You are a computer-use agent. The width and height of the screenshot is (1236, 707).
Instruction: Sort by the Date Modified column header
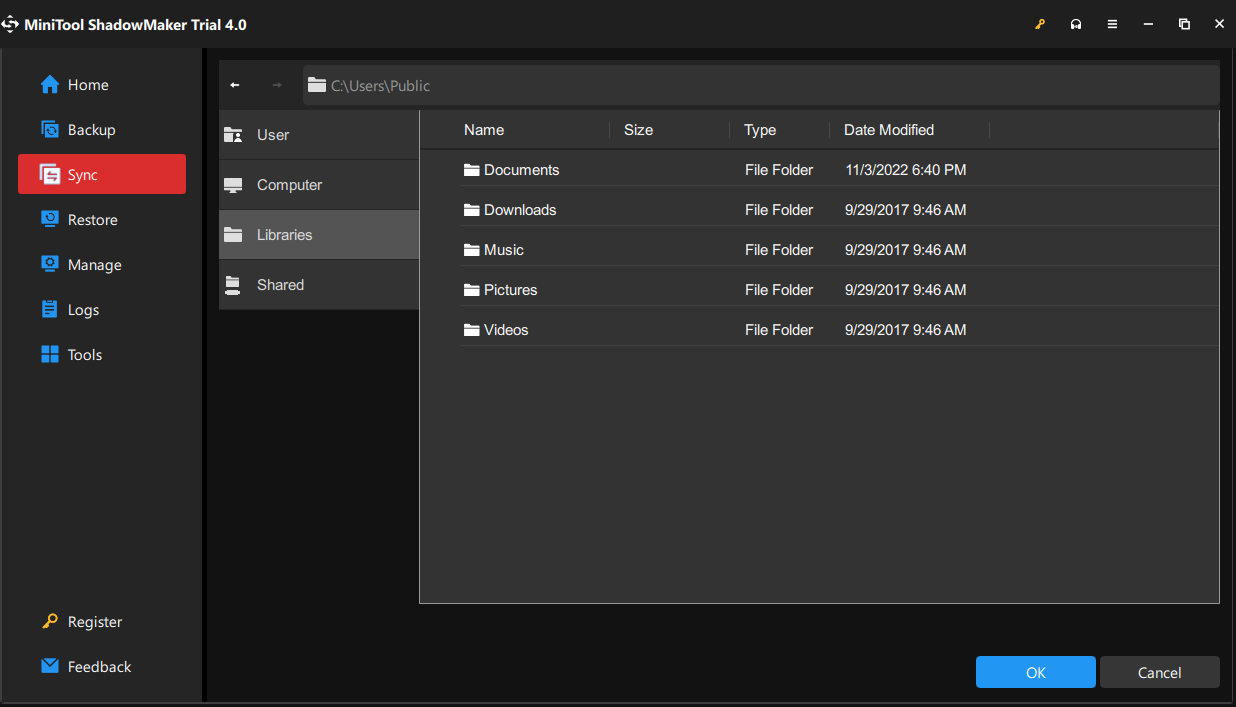[x=889, y=130]
